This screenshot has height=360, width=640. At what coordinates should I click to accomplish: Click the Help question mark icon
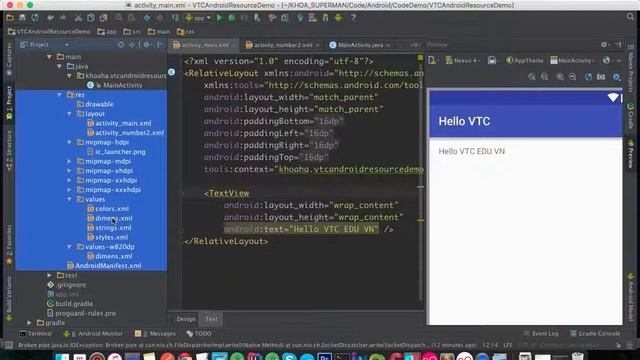353,18
